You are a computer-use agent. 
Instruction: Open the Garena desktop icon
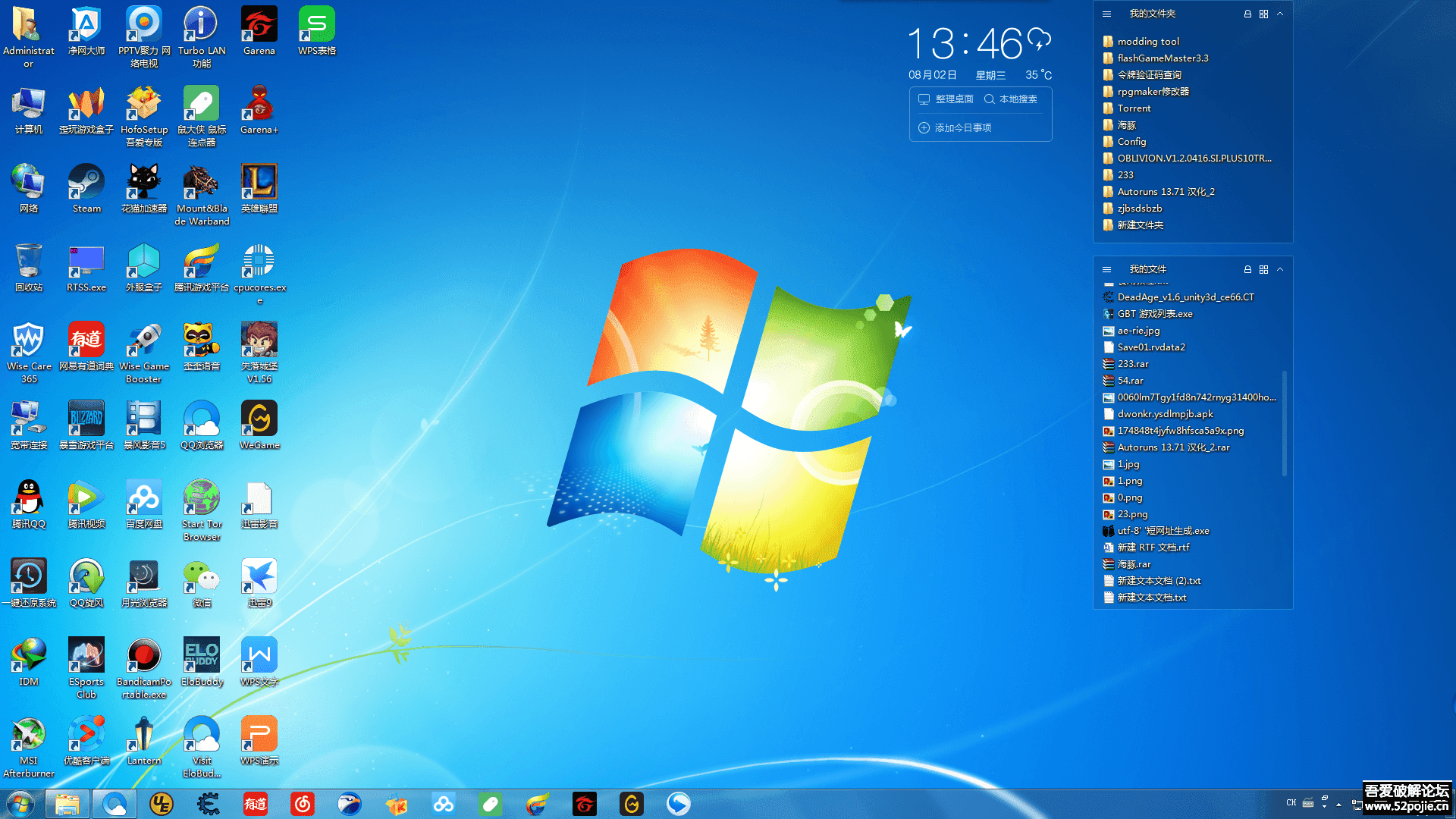[259, 31]
